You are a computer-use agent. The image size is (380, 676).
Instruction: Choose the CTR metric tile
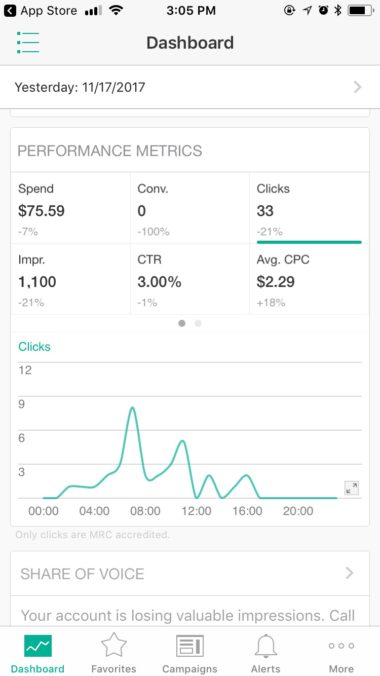click(x=190, y=279)
